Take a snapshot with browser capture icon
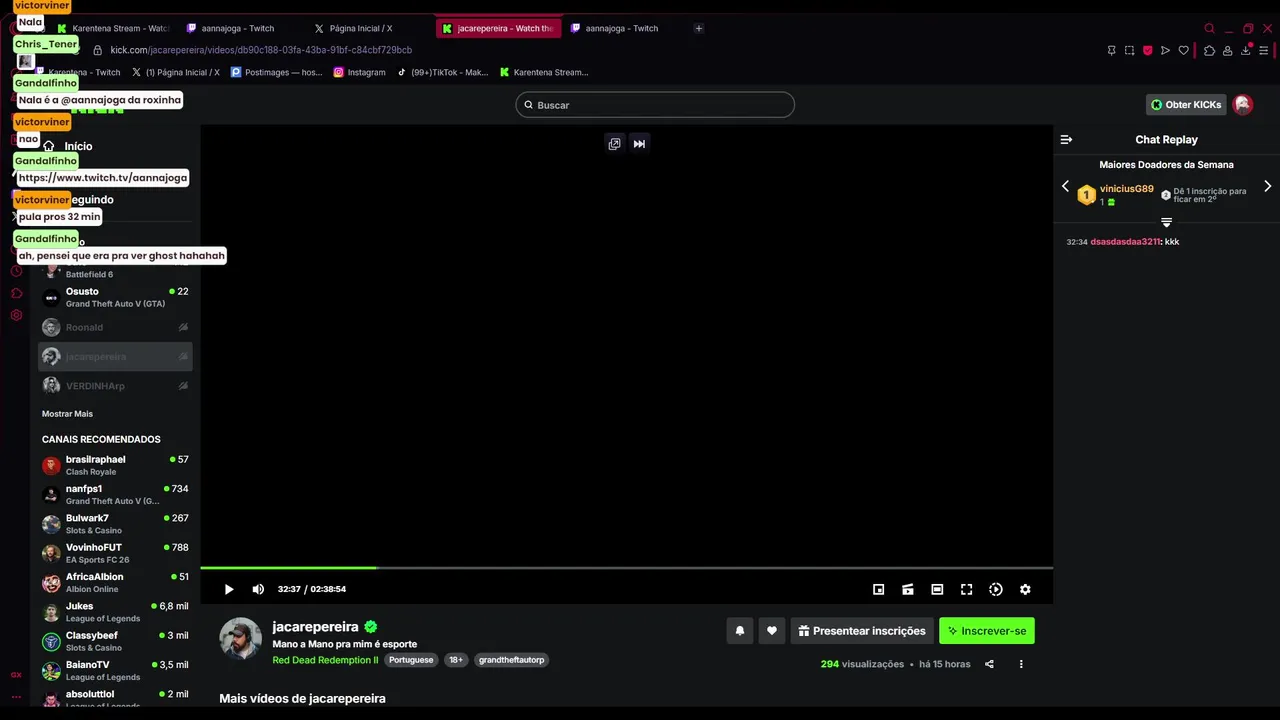 click(1129, 50)
